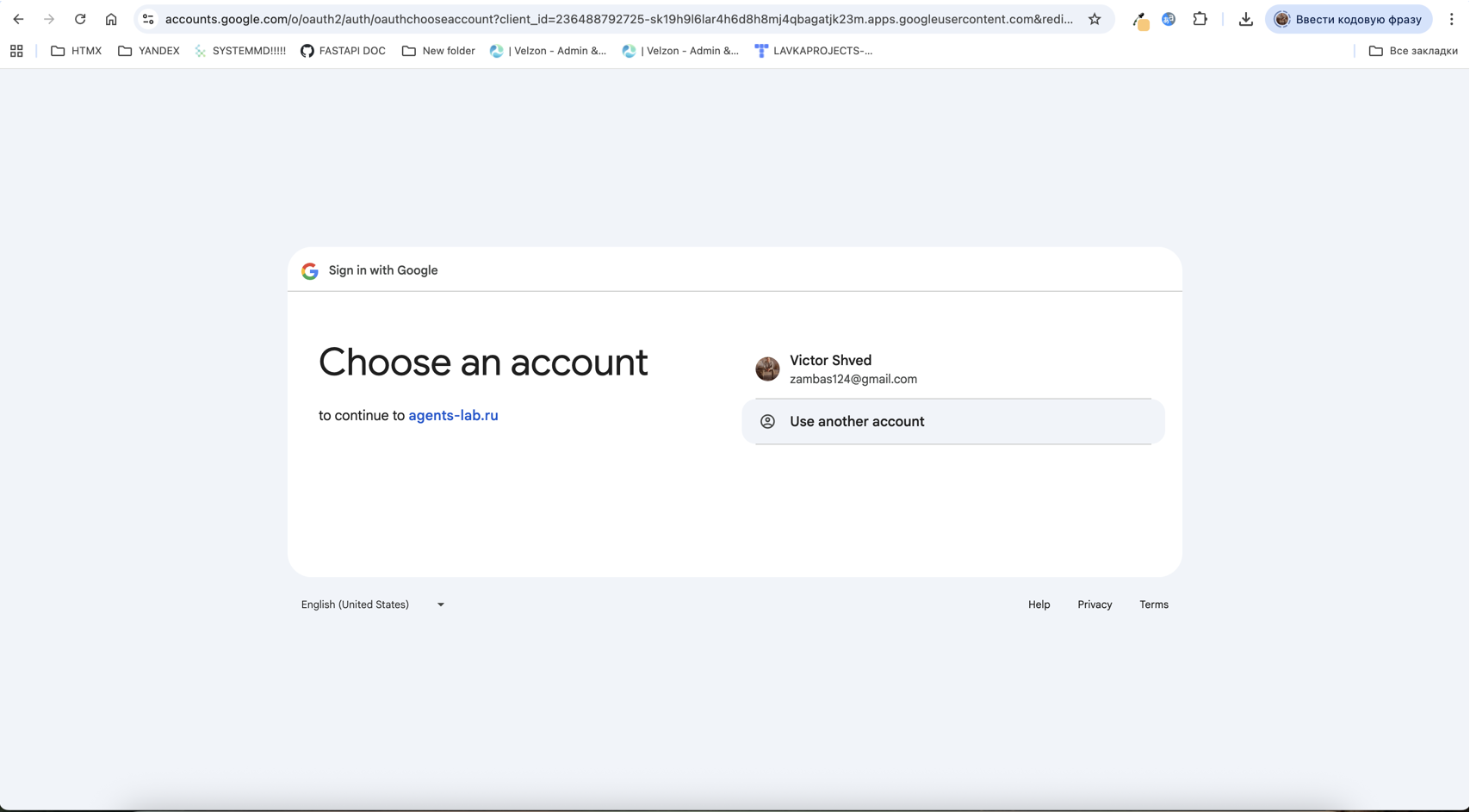Choose Use another account

pos(952,421)
